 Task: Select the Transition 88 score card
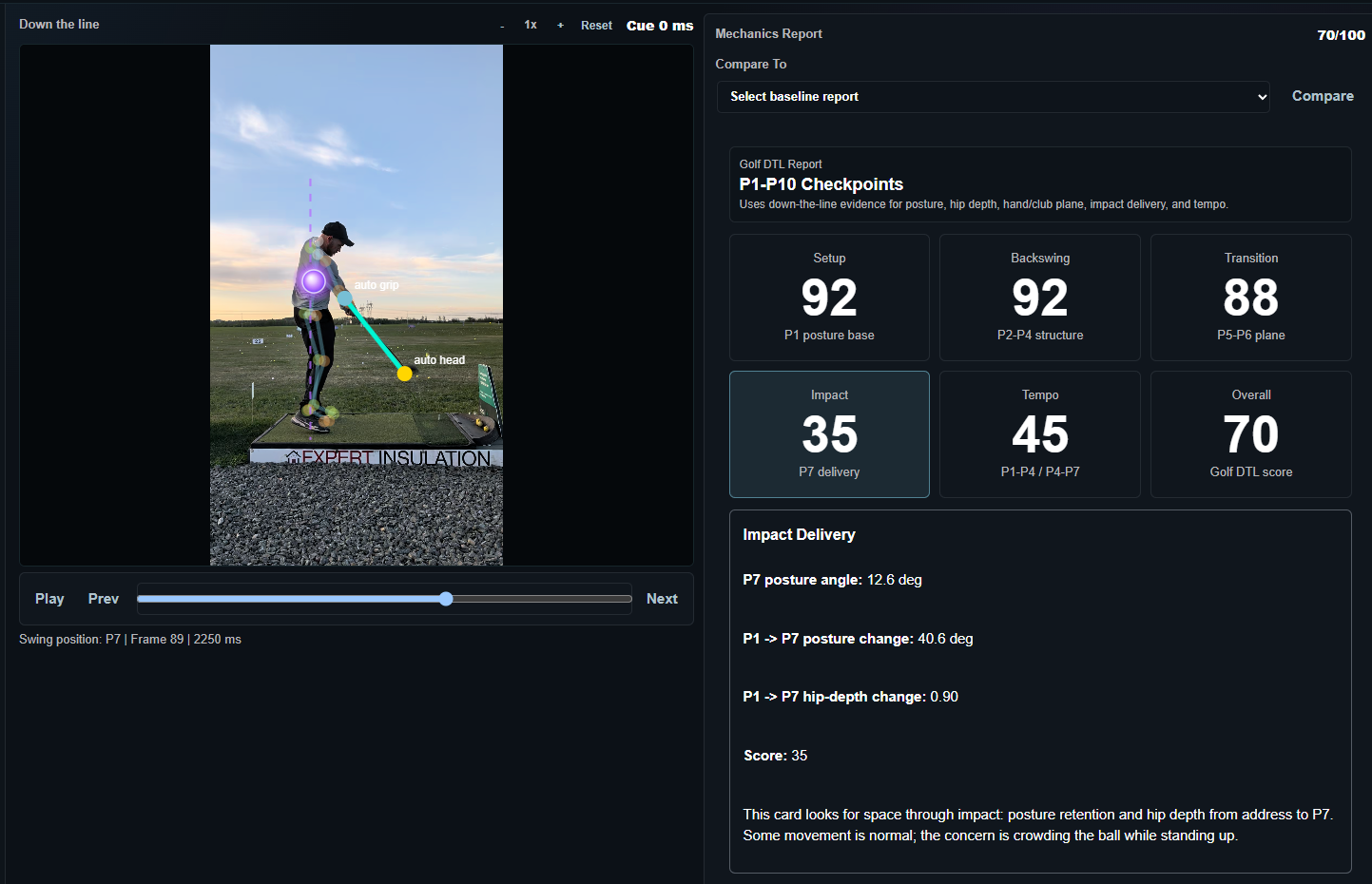[1251, 298]
